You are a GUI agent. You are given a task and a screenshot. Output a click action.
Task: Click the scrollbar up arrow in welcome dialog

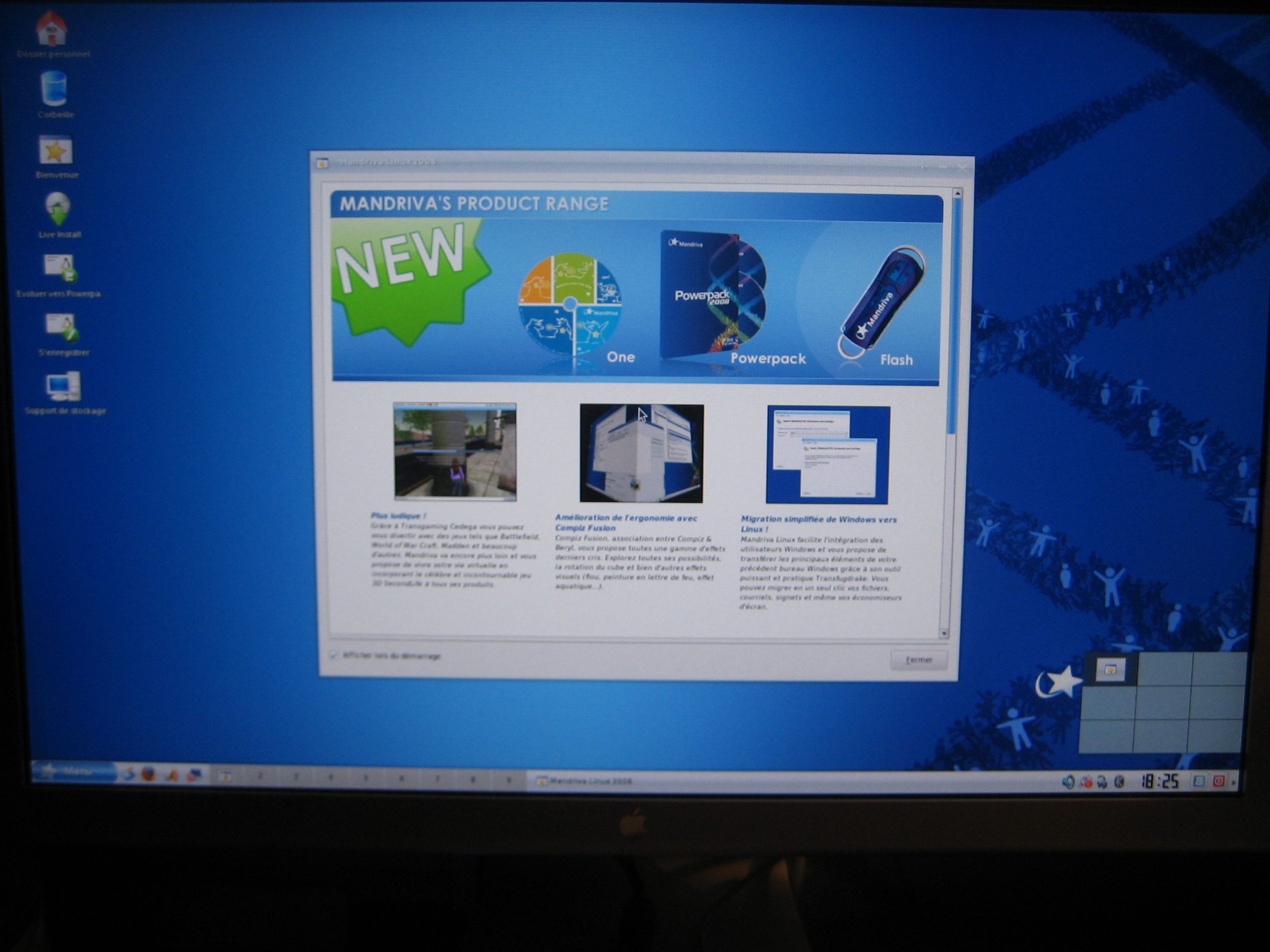point(957,194)
